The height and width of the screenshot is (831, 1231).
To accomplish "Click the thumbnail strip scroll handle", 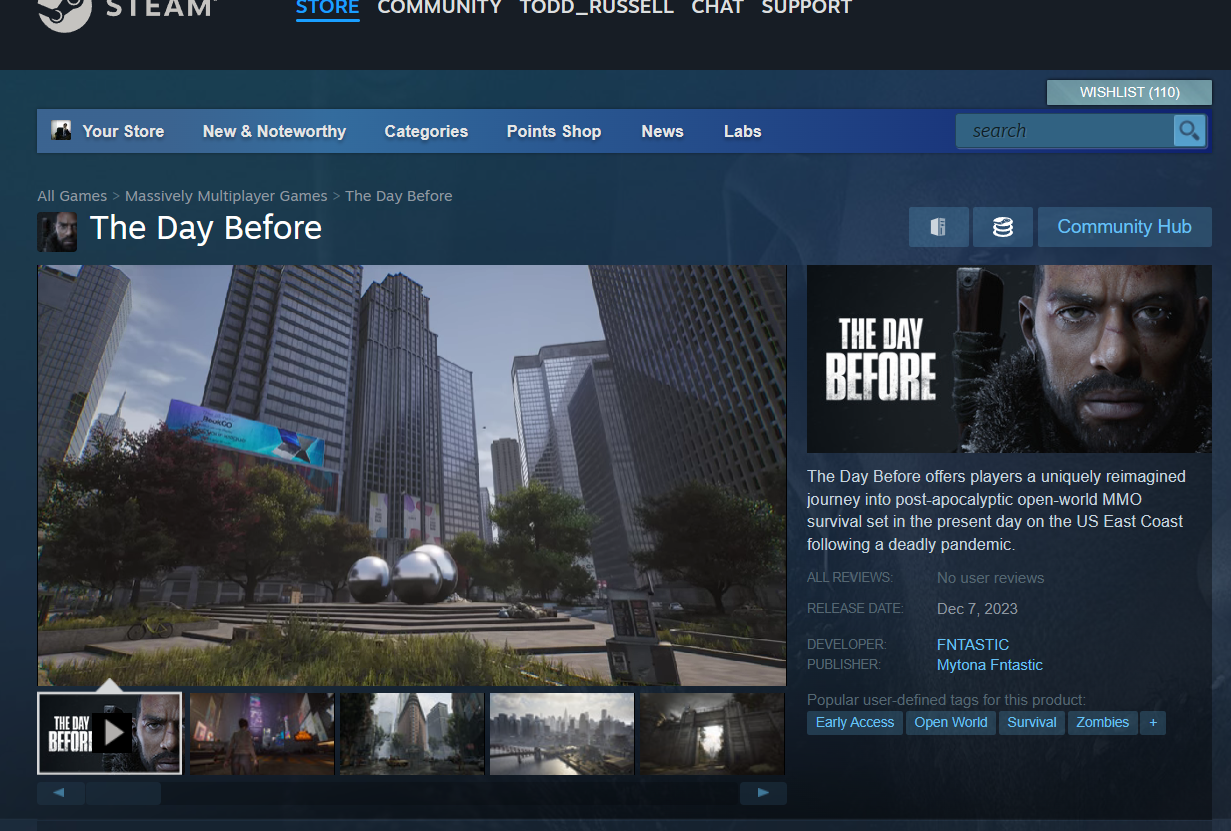I will 123,793.
